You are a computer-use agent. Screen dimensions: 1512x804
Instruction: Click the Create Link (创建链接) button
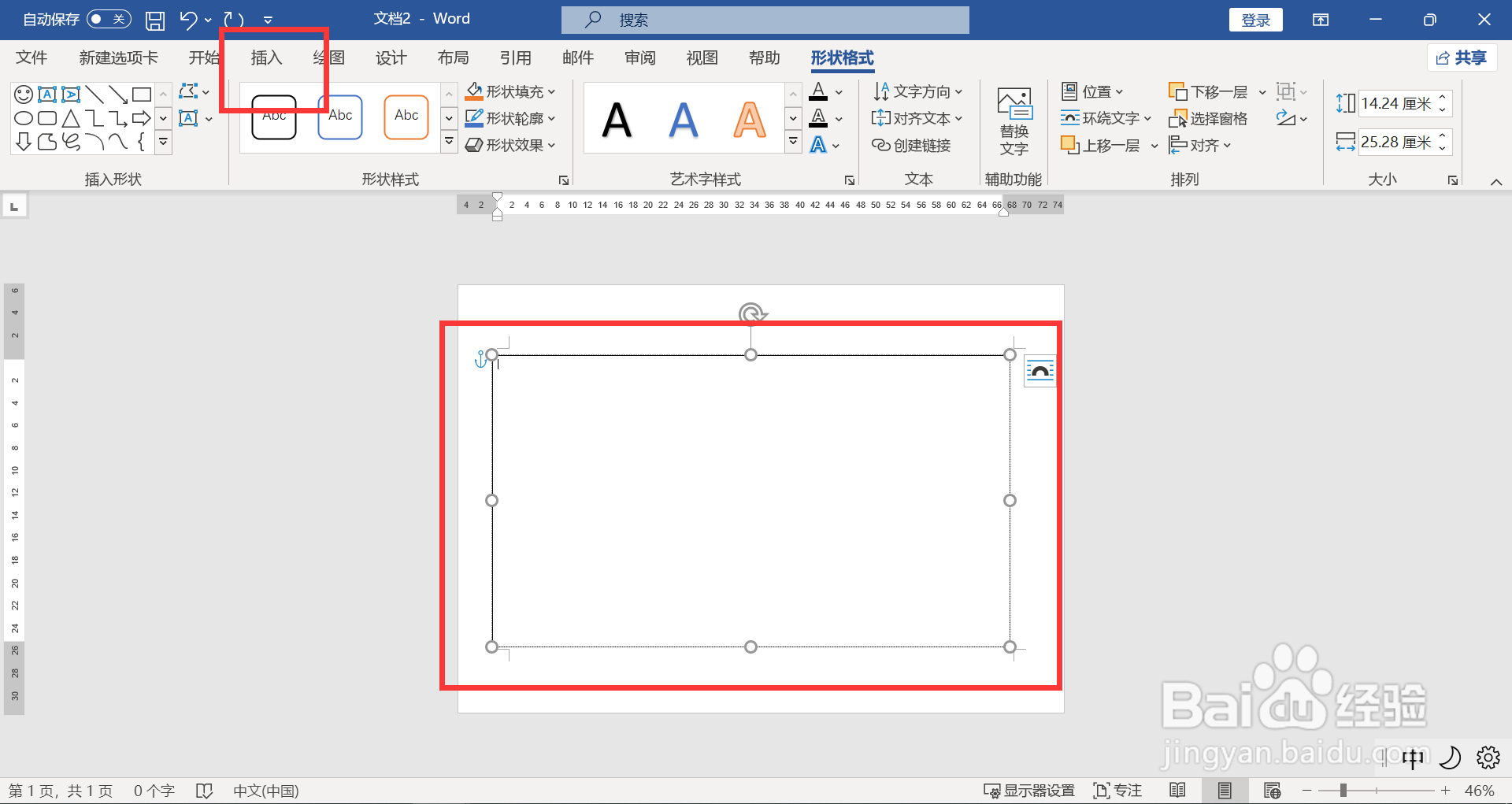pos(911,145)
